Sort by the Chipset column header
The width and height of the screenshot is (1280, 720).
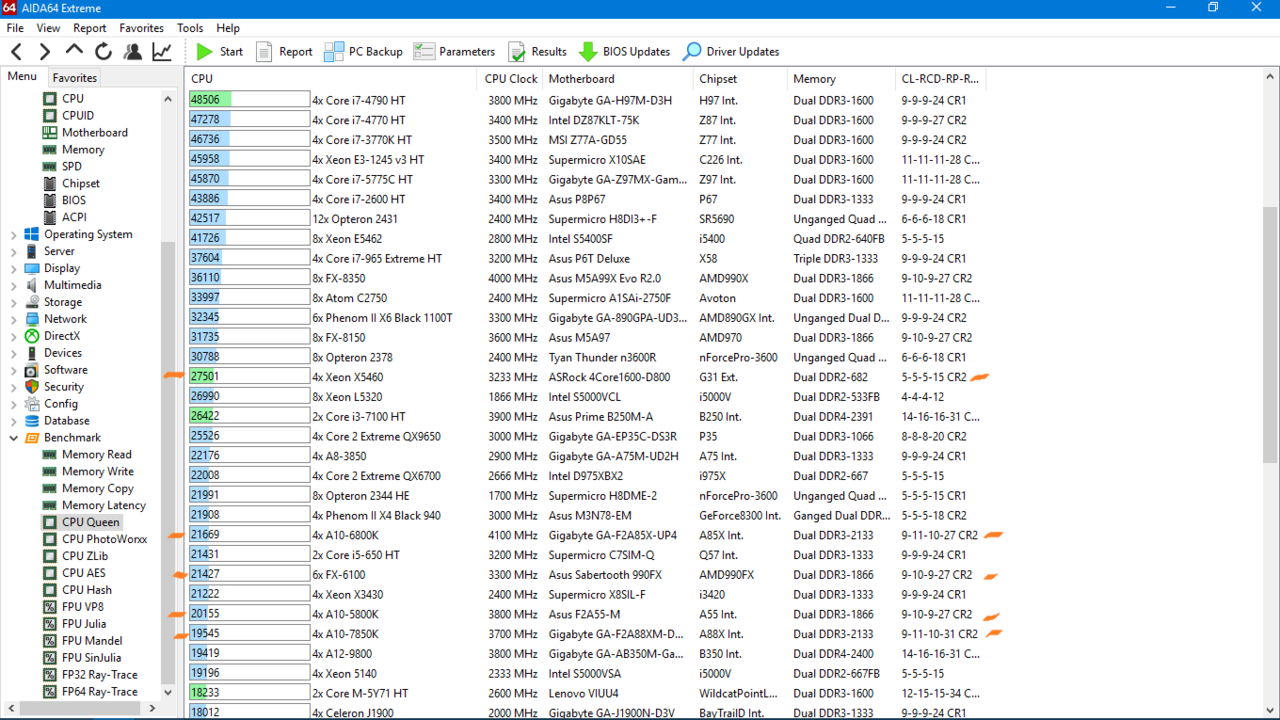click(740, 79)
